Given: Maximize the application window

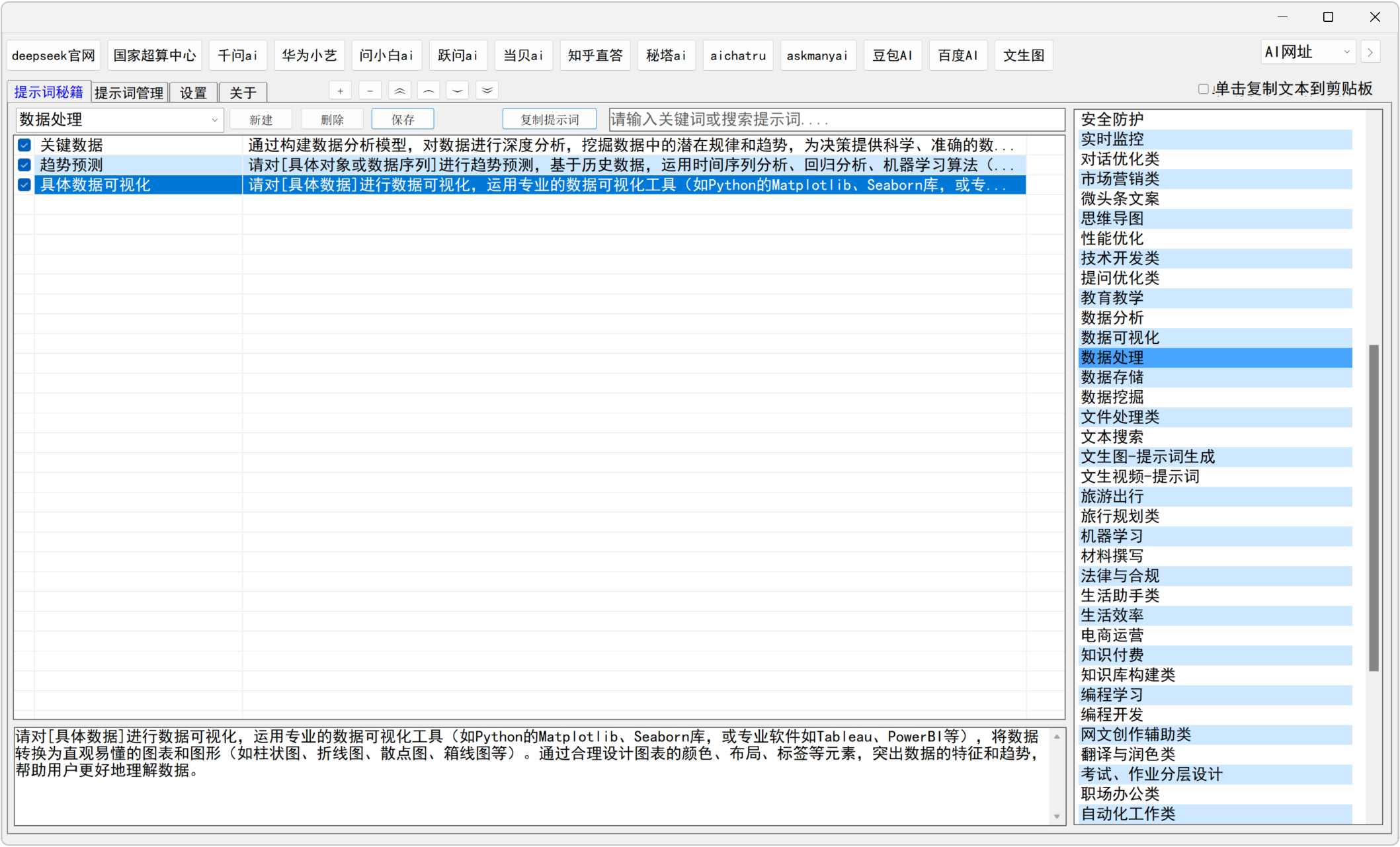Looking at the screenshot, I should pos(1328,17).
